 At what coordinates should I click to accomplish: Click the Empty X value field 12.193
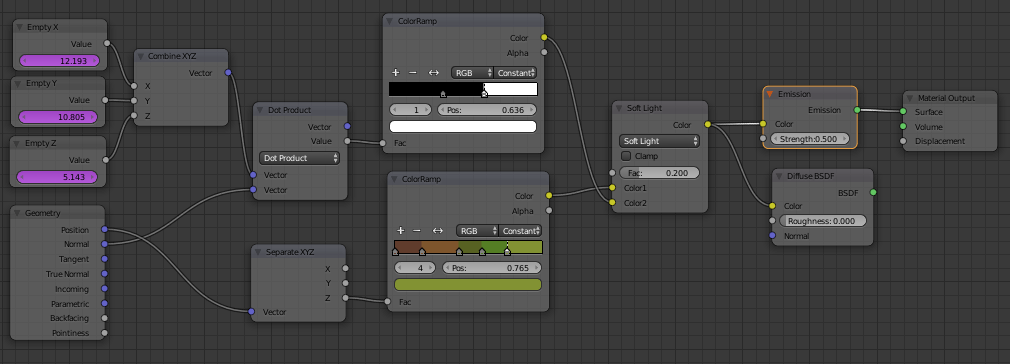coord(60,61)
